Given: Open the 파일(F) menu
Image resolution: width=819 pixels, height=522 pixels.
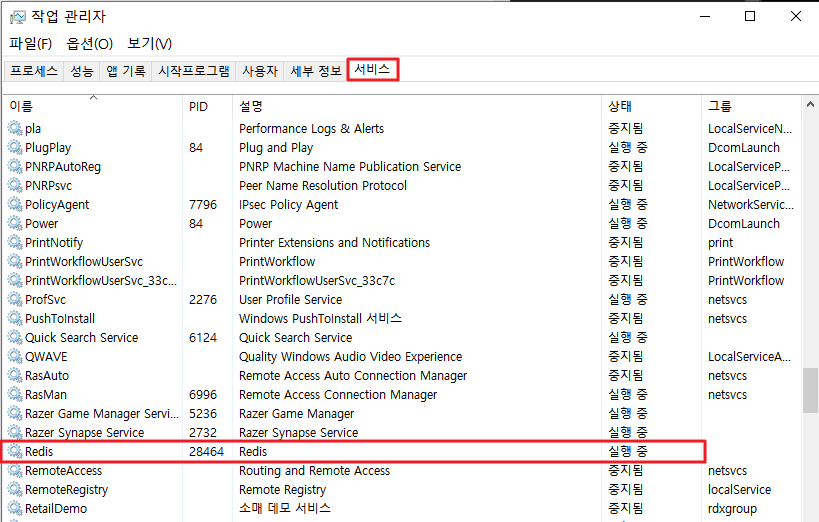Looking at the screenshot, I should 30,43.
